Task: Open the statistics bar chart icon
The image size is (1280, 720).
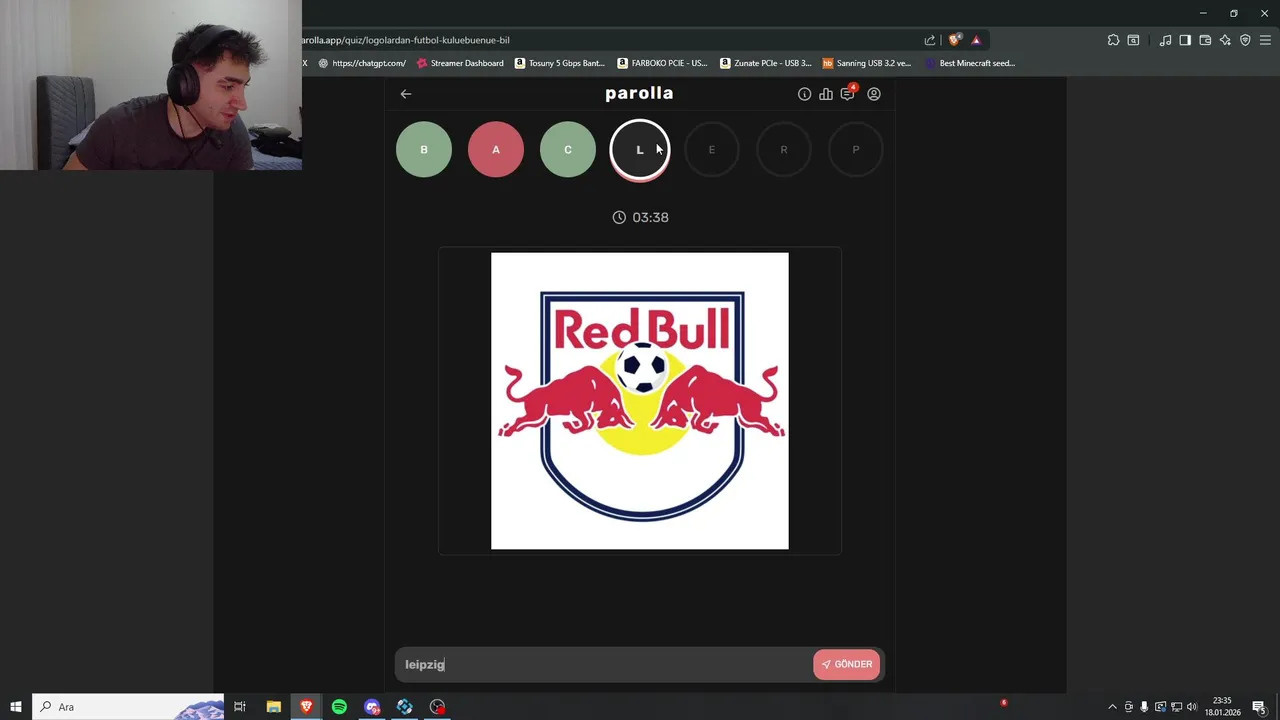Action: (826, 94)
